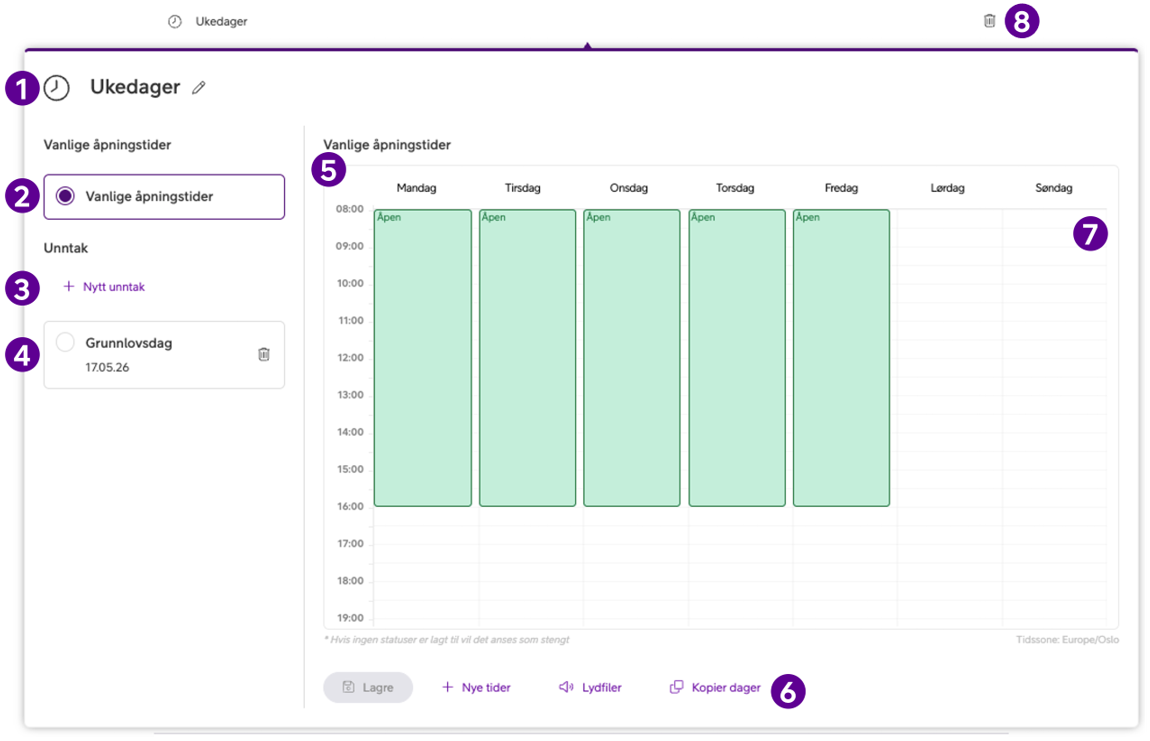Click the trash icon in the top bar
The height and width of the screenshot is (741, 1150).
coord(989,21)
